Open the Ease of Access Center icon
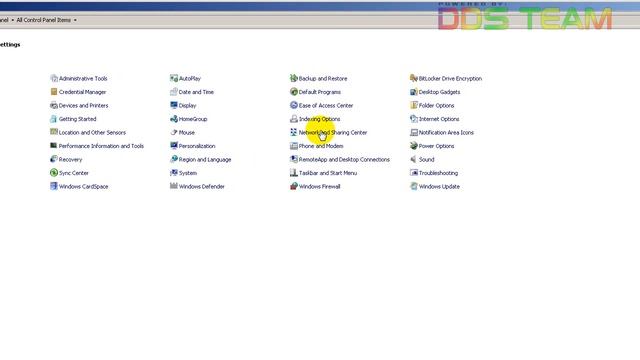 294,105
